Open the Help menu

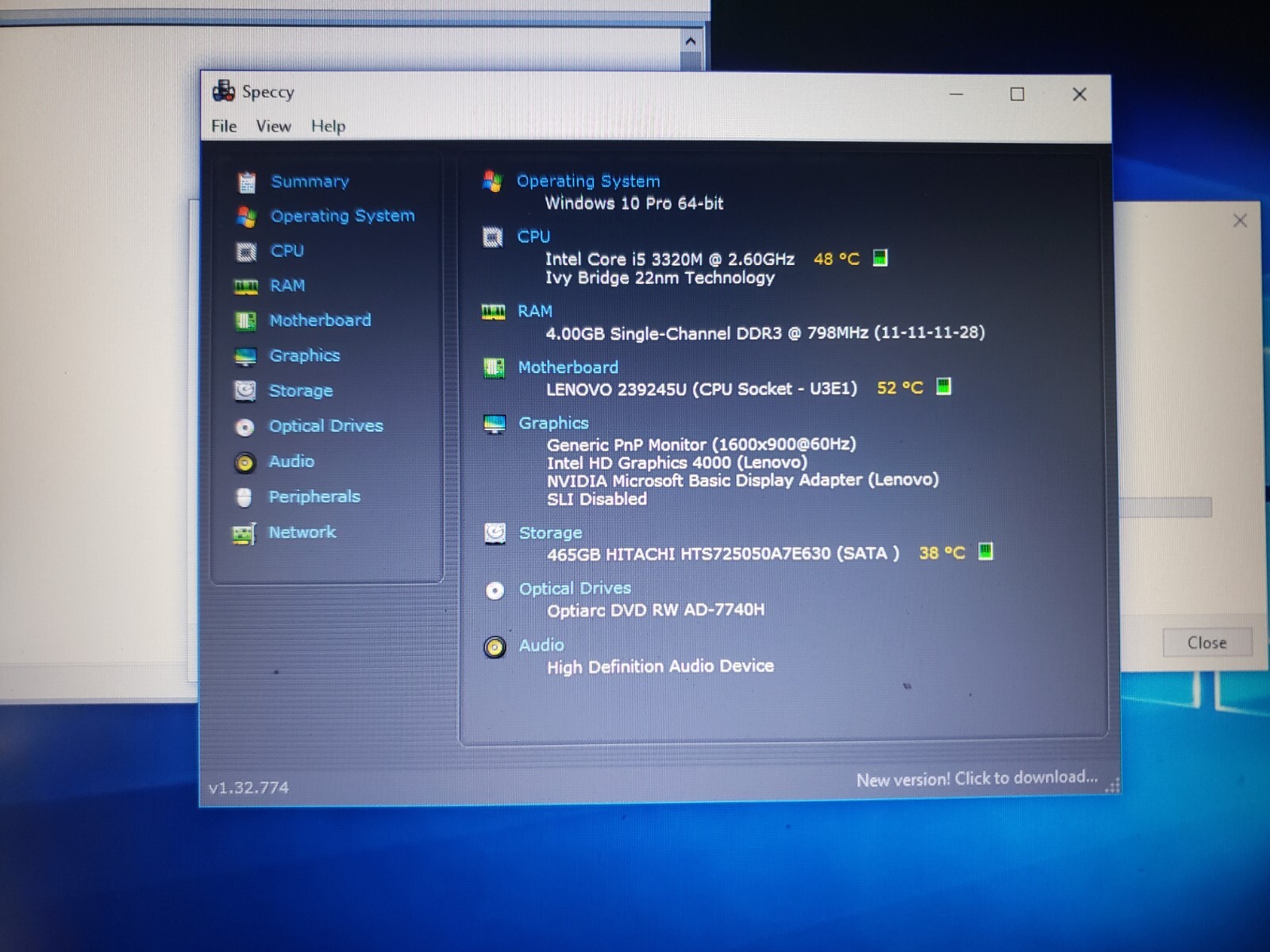pyautogui.click(x=328, y=126)
